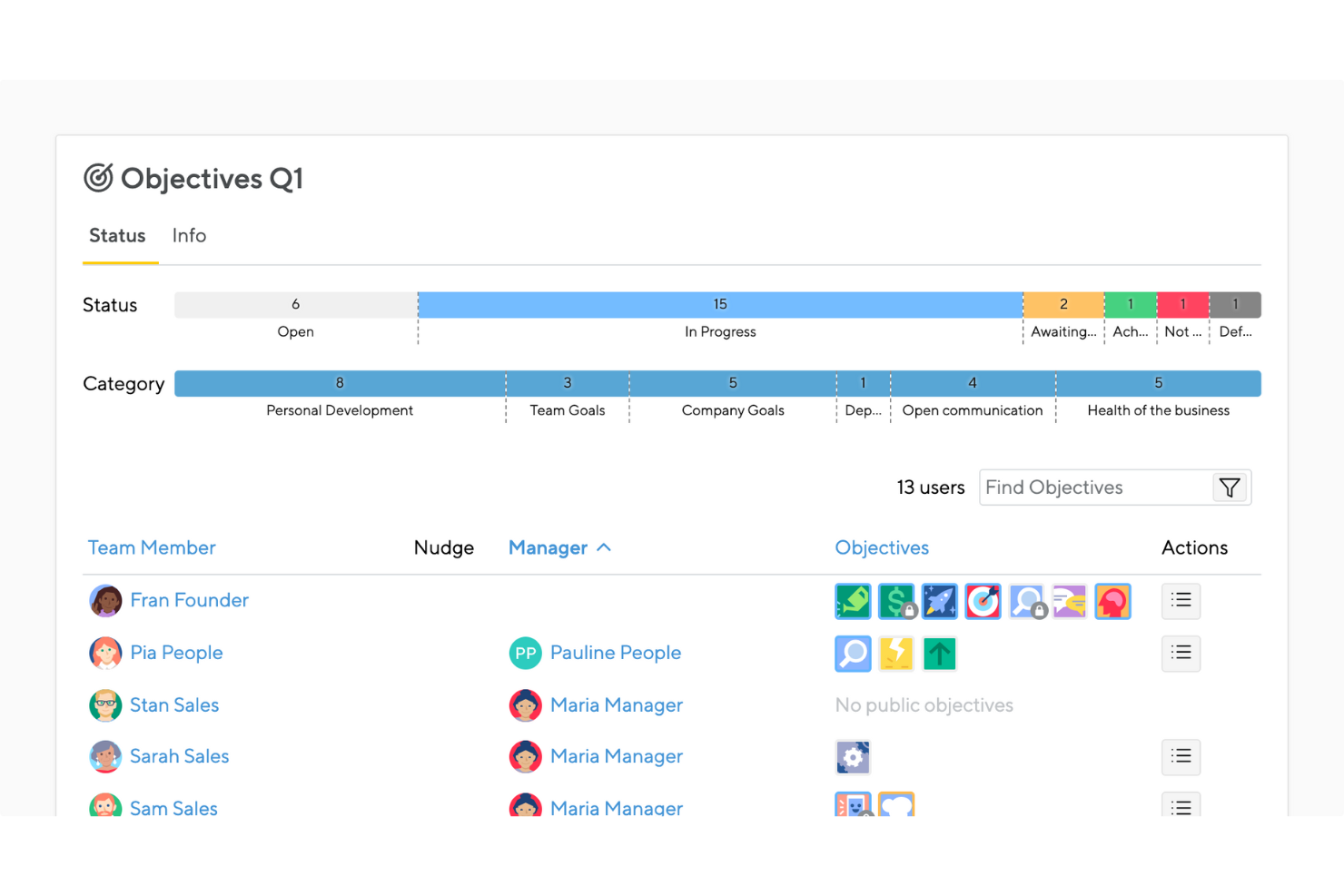Click Pauline People's PP avatar

point(525,653)
